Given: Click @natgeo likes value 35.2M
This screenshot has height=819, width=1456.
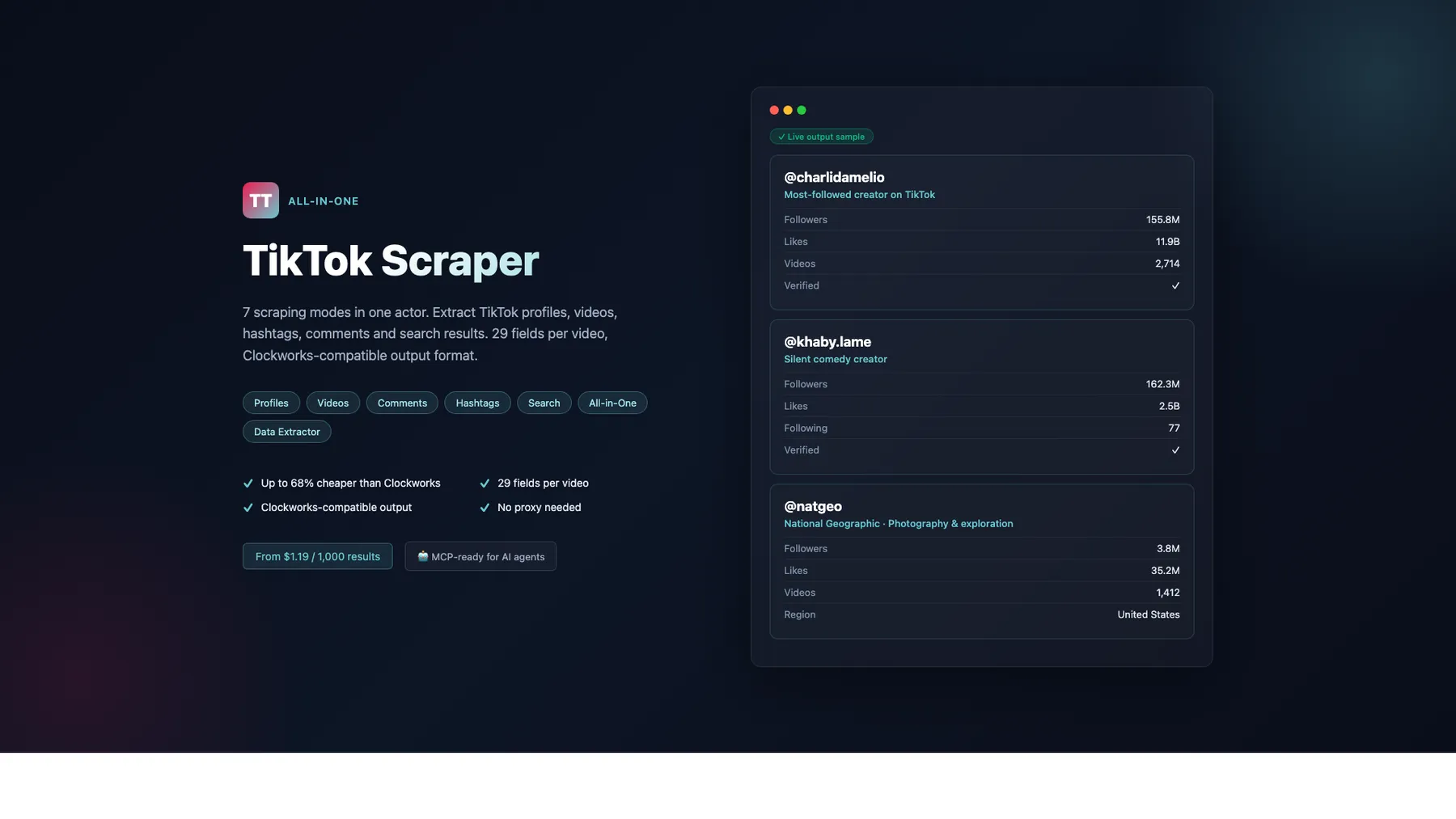Looking at the screenshot, I should pos(1165,570).
